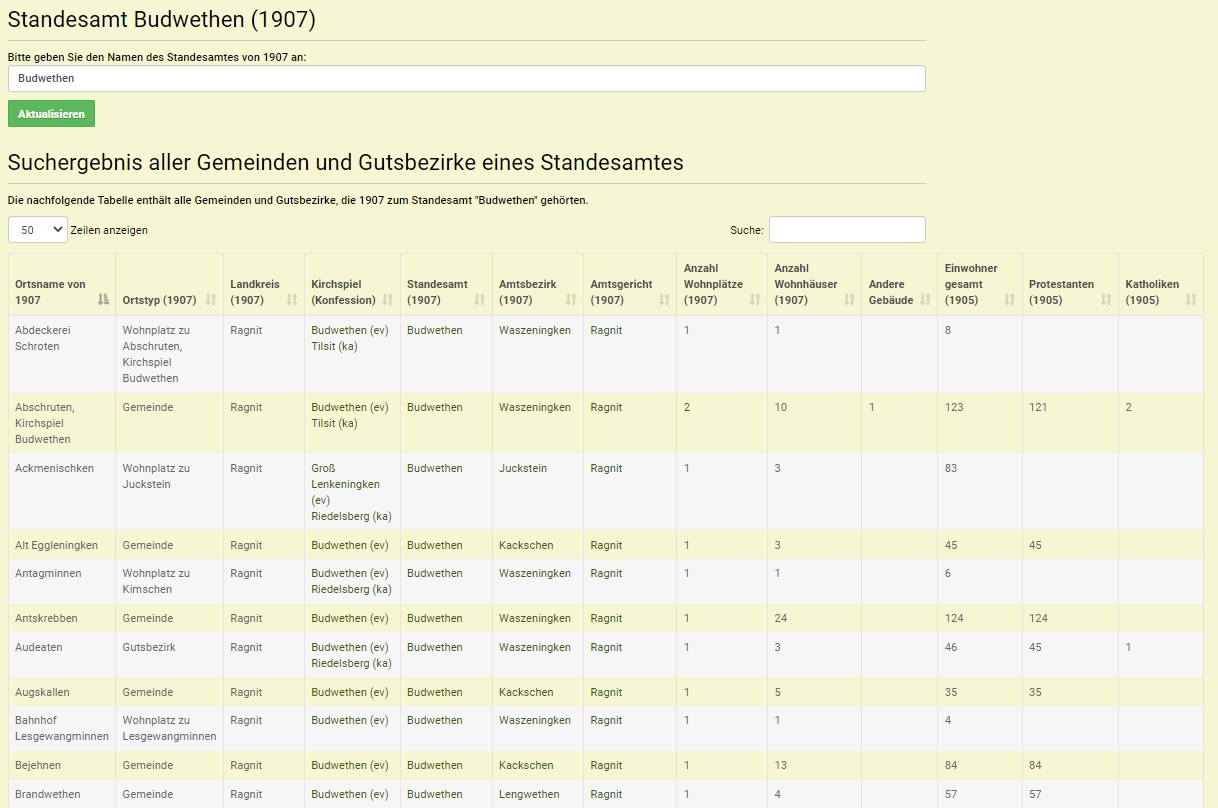Open Kackschen link in Augskallen row
Image resolution: width=1218 pixels, height=808 pixels.
click(526, 692)
